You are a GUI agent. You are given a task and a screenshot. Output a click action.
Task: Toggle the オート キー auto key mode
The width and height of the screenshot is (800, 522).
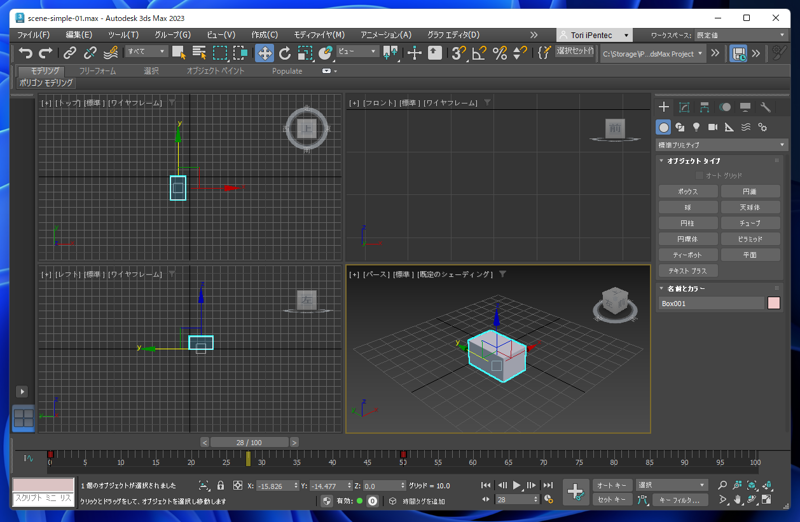(611, 485)
